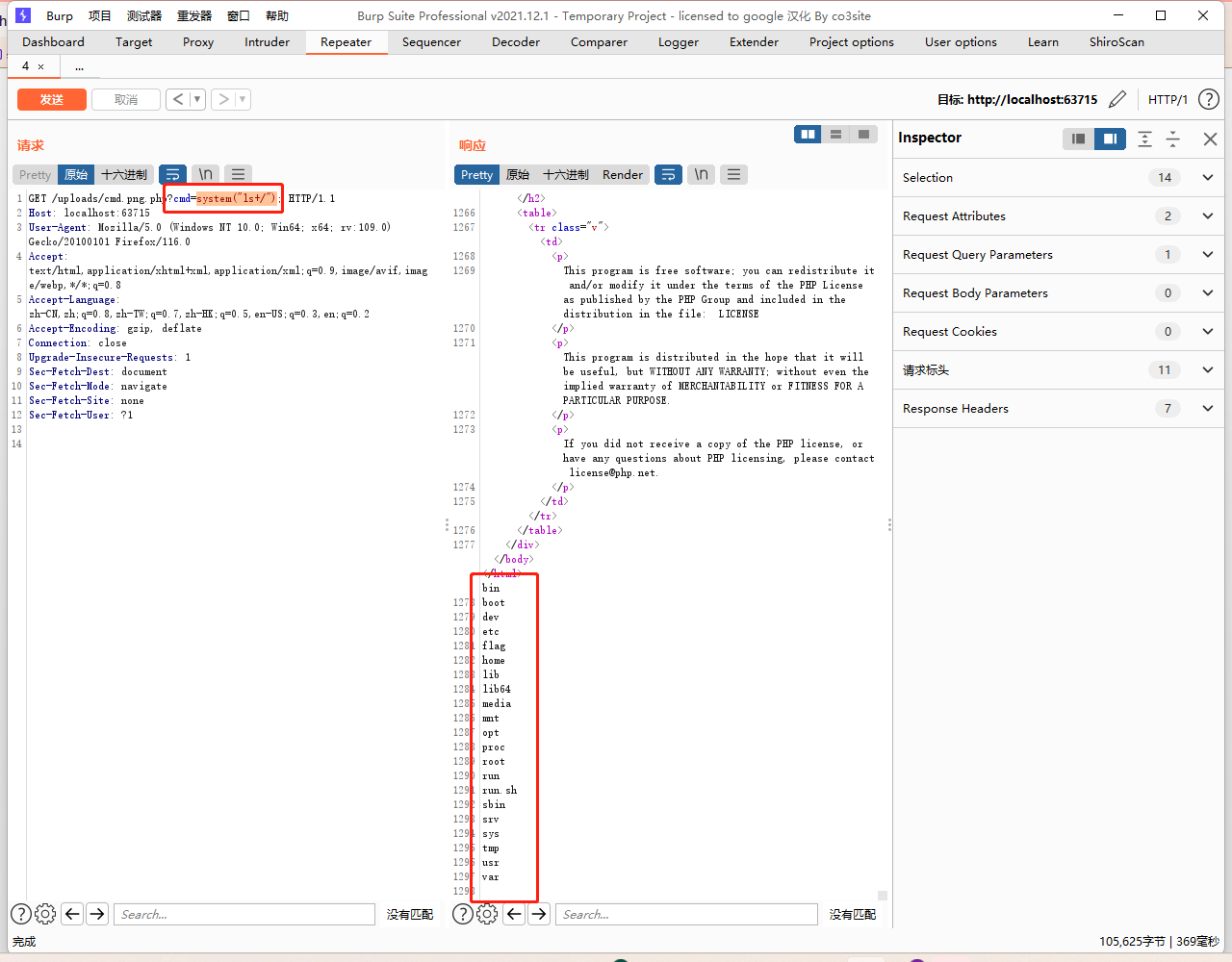Select request 十六进制 hex view tab

(124, 174)
